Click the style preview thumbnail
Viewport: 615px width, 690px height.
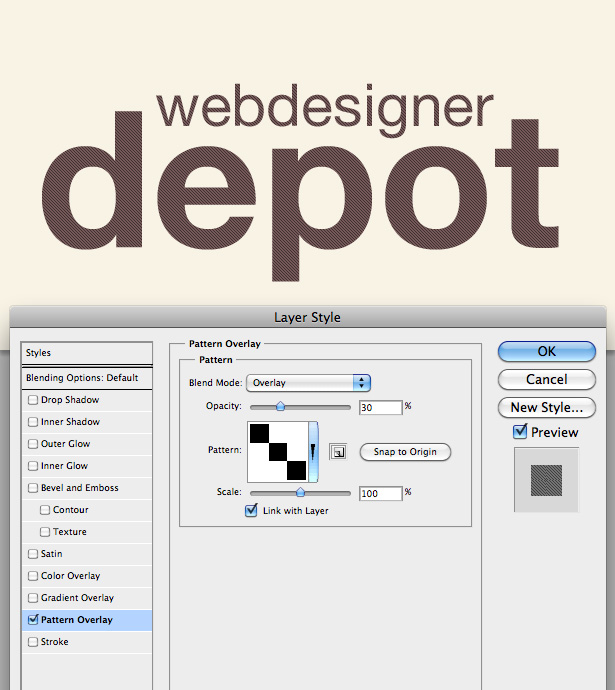coord(546,480)
